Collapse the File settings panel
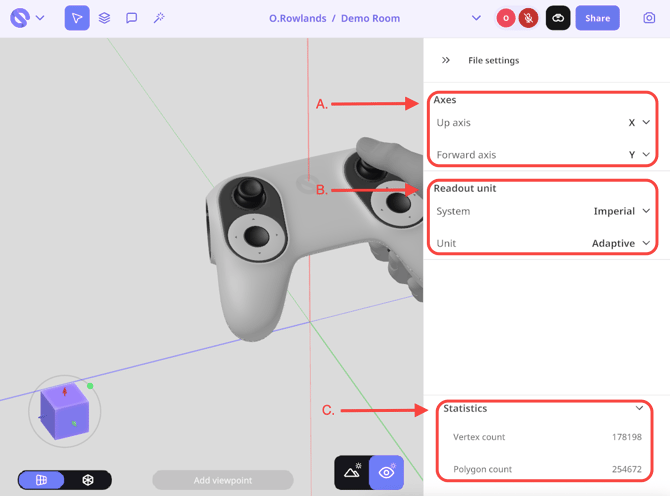This screenshot has height=496, width=670. click(446, 61)
